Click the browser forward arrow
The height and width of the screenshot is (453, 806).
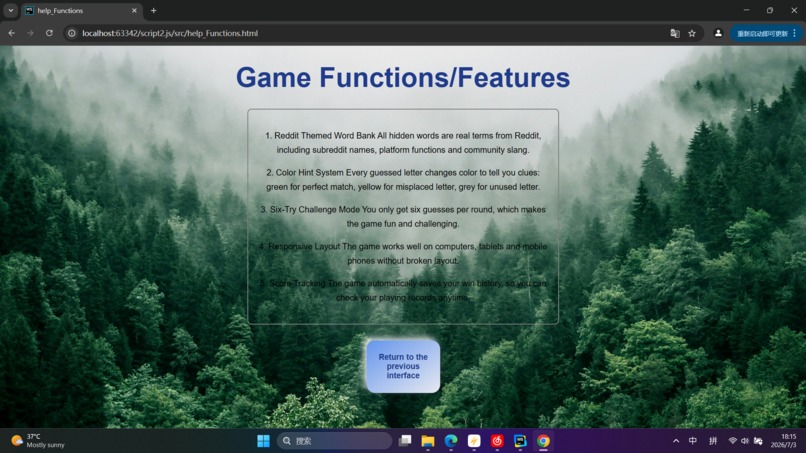(x=30, y=33)
